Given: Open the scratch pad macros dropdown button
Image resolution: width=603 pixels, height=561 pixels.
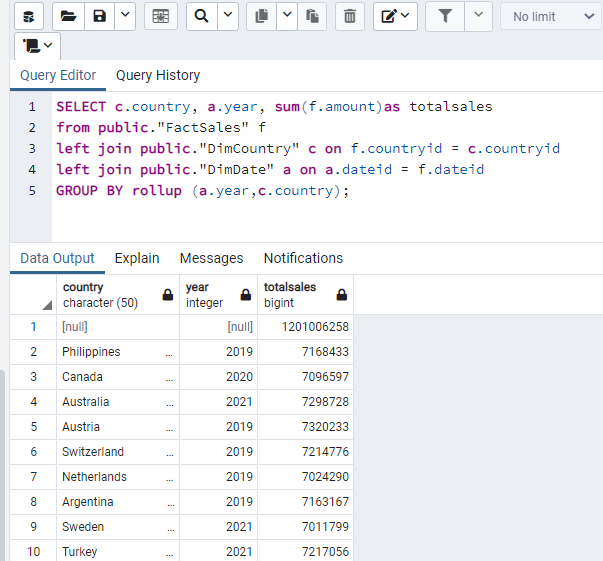Looking at the screenshot, I should click(37, 46).
